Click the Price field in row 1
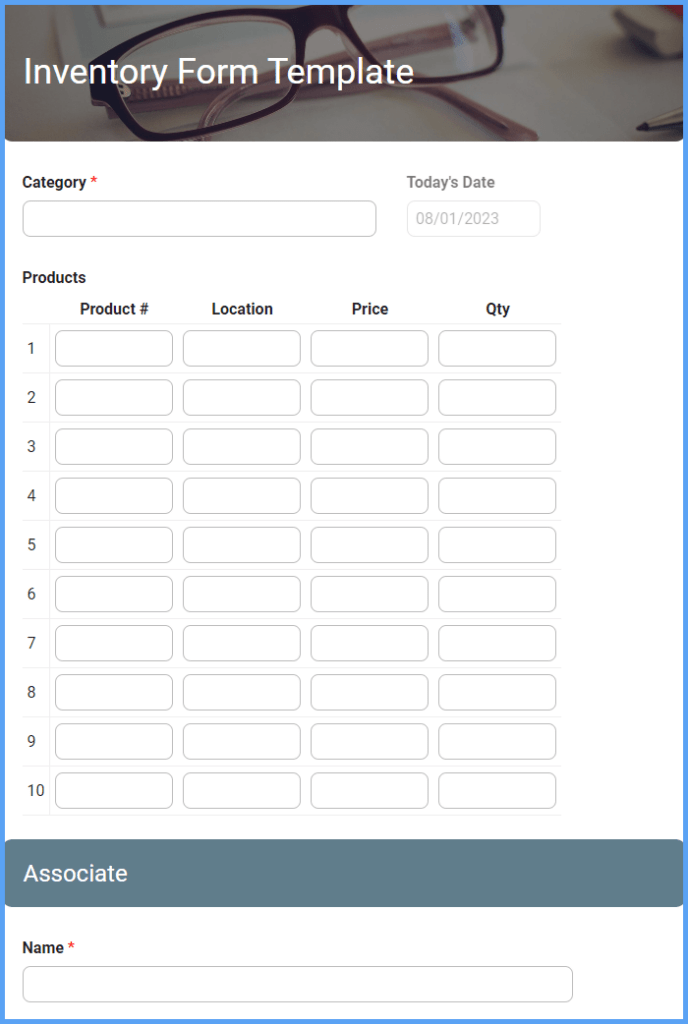Image resolution: width=688 pixels, height=1024 pixels. point(369,348)
